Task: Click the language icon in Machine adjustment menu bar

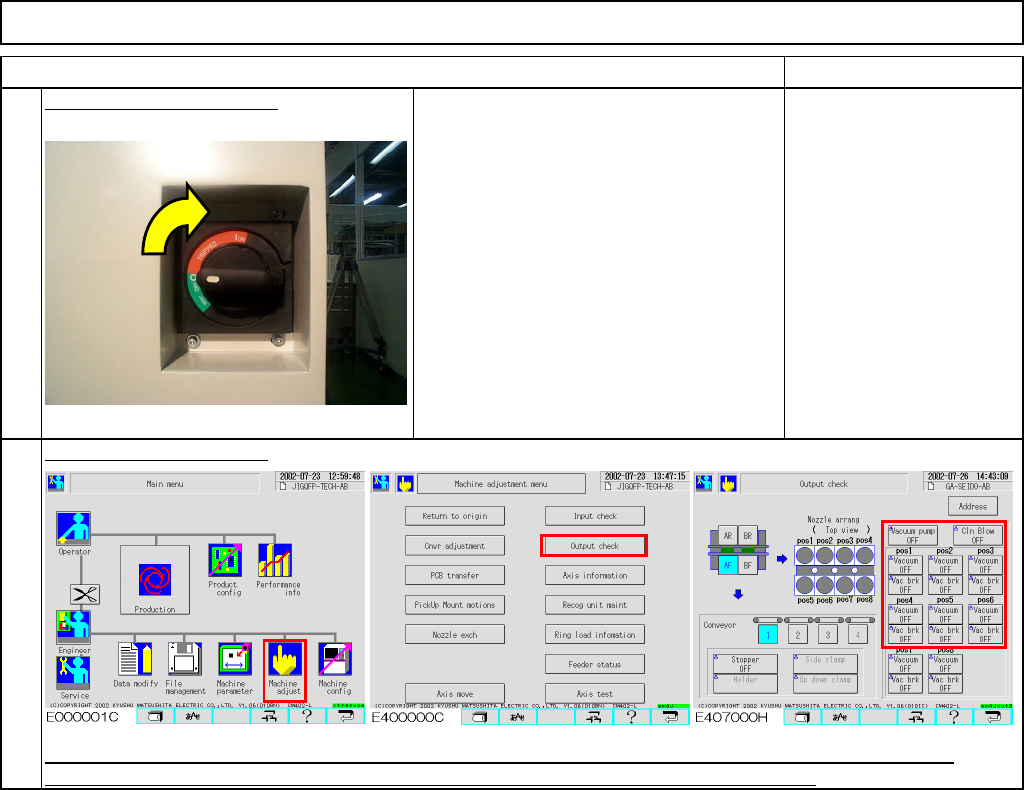Action: pos(518,717)
